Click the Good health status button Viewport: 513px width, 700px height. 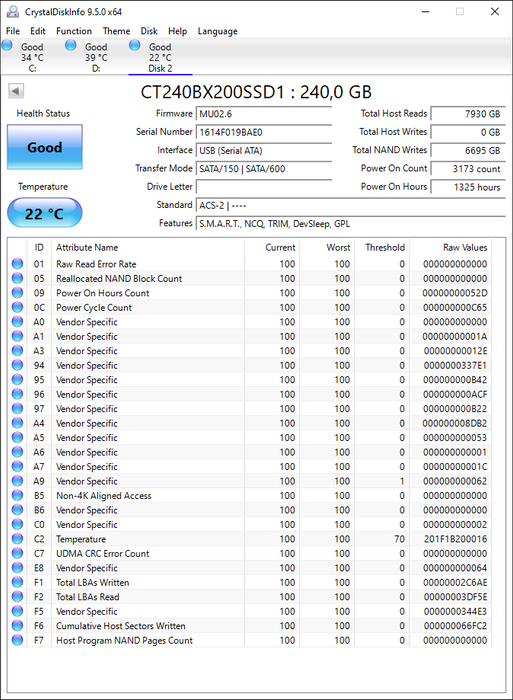[x=45, y=147]
